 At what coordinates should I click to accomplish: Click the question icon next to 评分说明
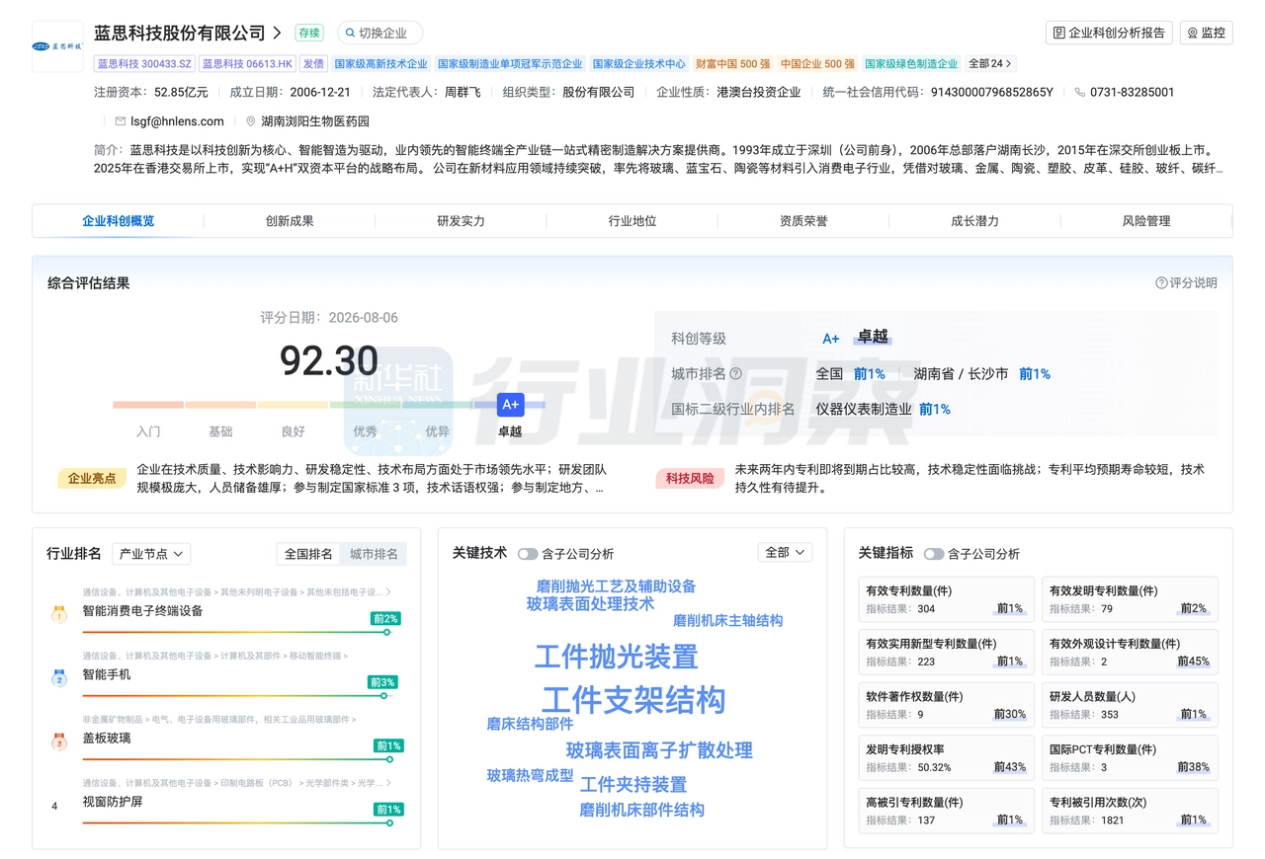1161,283
